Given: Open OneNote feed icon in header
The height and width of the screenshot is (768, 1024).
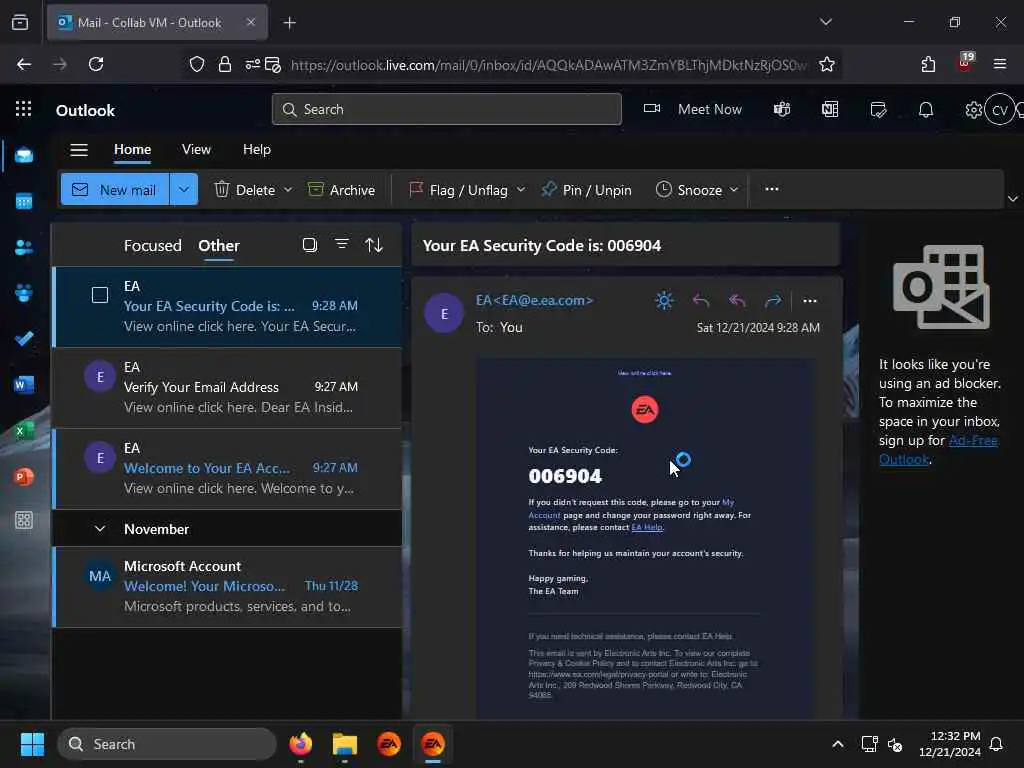Looking at the screenshot, I should (x=830, y=109).
